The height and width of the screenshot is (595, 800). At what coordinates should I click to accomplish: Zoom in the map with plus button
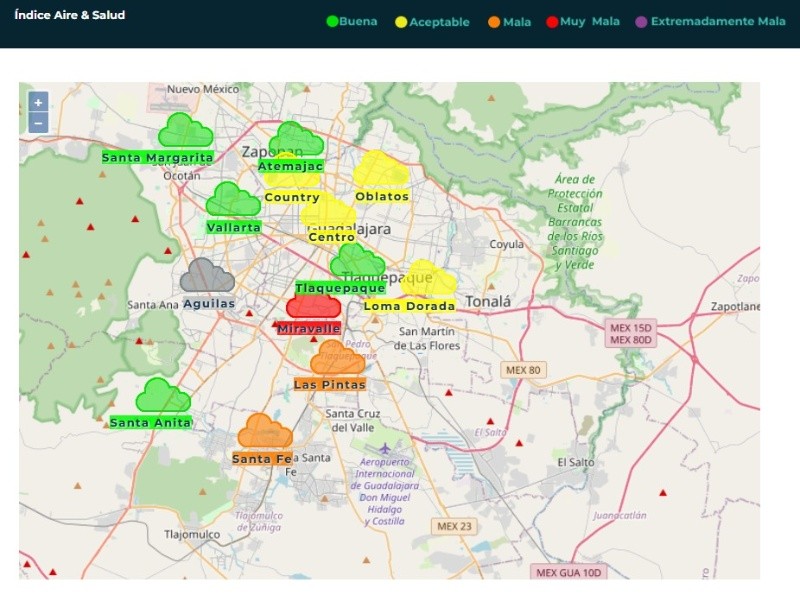(38, 102)
